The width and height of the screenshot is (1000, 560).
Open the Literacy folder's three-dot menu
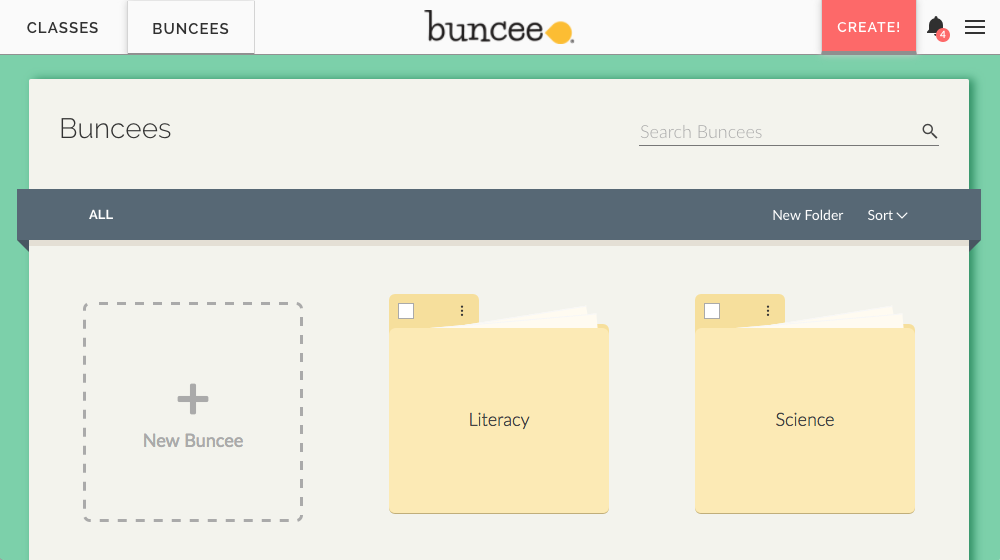[462, 311]
